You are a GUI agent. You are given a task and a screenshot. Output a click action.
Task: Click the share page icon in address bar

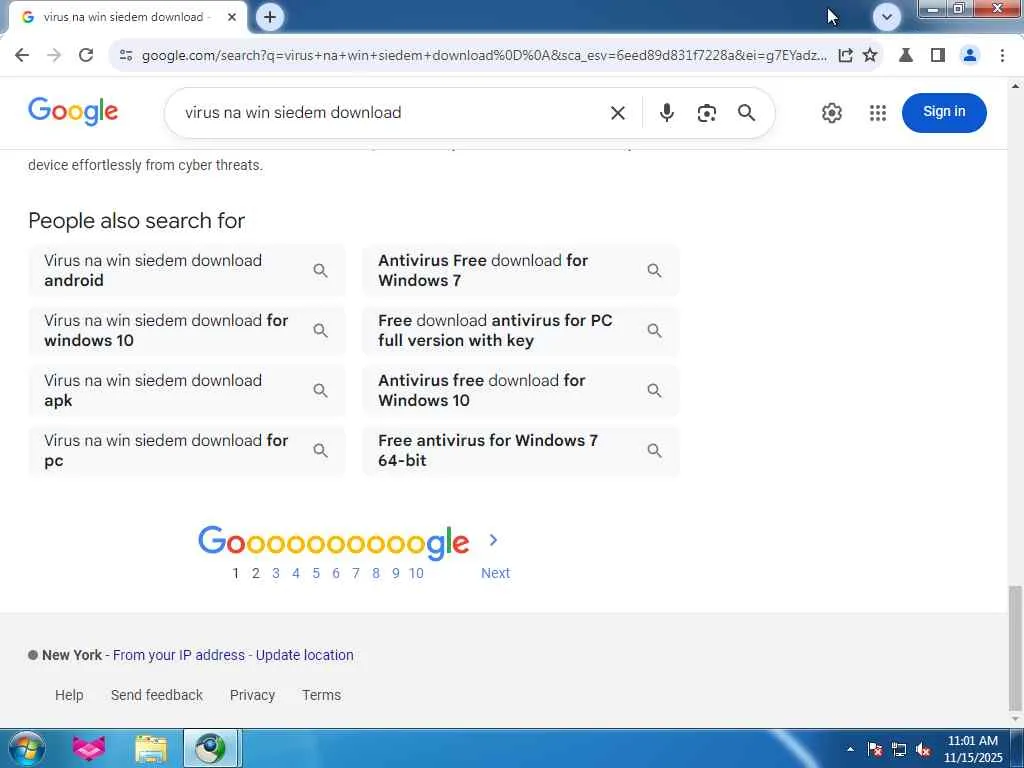tap(845, 55)
